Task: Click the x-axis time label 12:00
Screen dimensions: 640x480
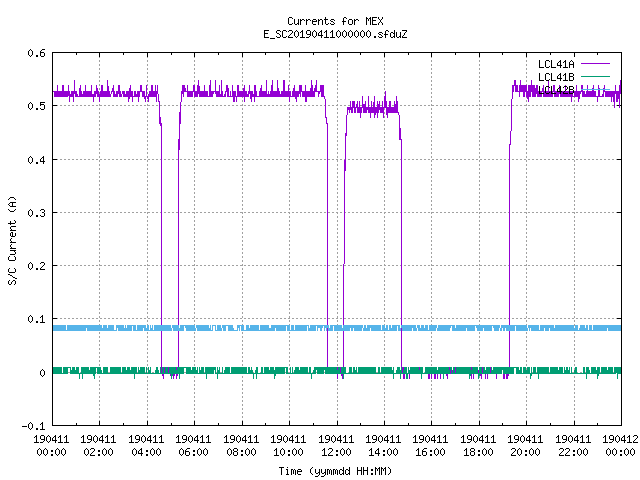Action: pyautogui.click(x=336, y=452)
